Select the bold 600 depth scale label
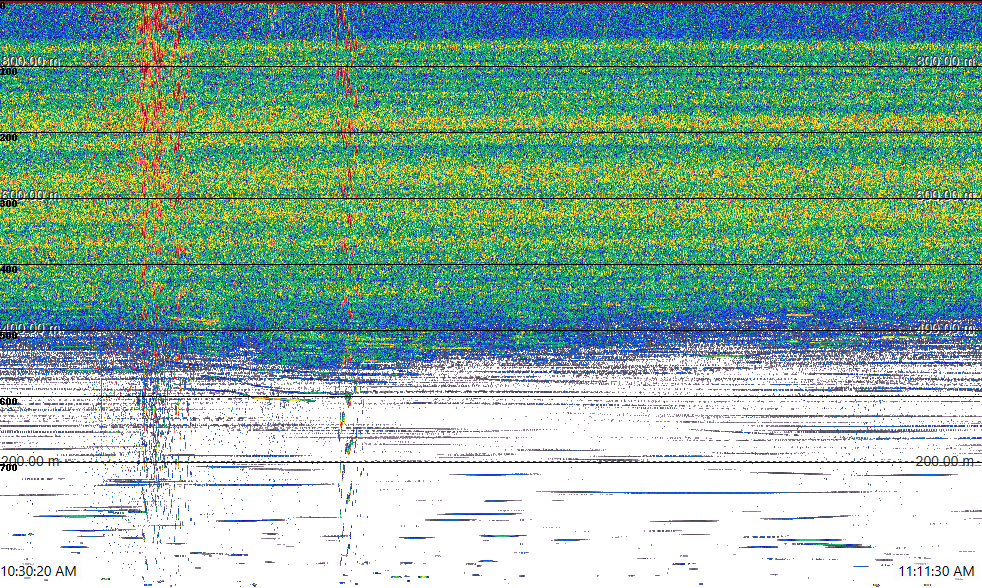The height and width of the screenshot is (588, 982). (9, 402)
